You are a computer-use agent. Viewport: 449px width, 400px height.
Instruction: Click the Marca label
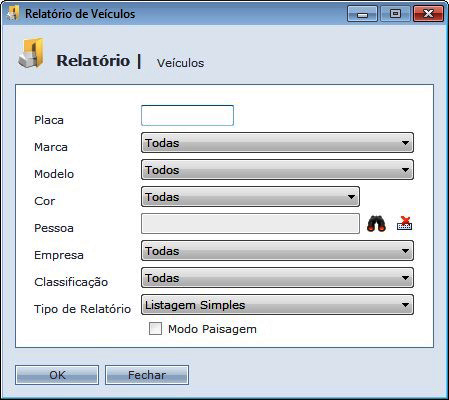click(x=51, y=147)
